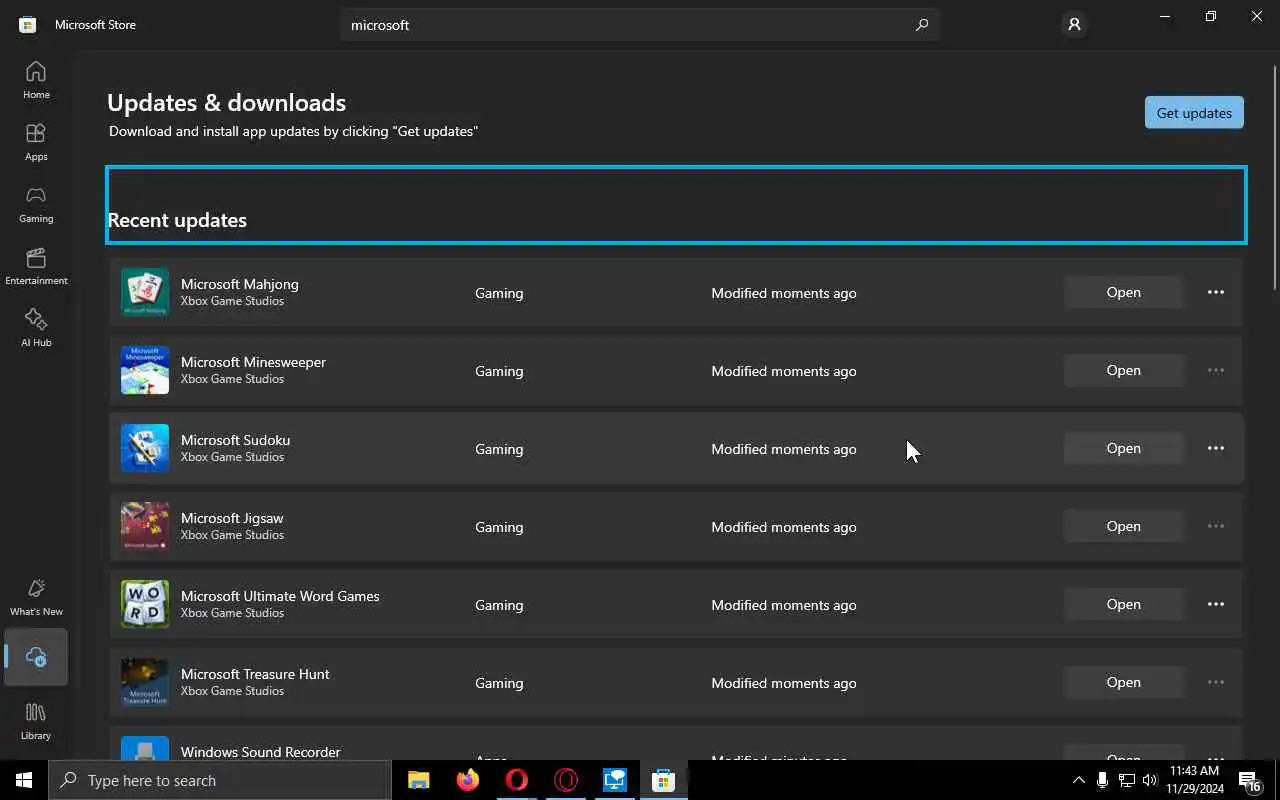1280x800 pixels.
Task: Open more options for Ultimate Word Games
Action: coord(1216,604)
